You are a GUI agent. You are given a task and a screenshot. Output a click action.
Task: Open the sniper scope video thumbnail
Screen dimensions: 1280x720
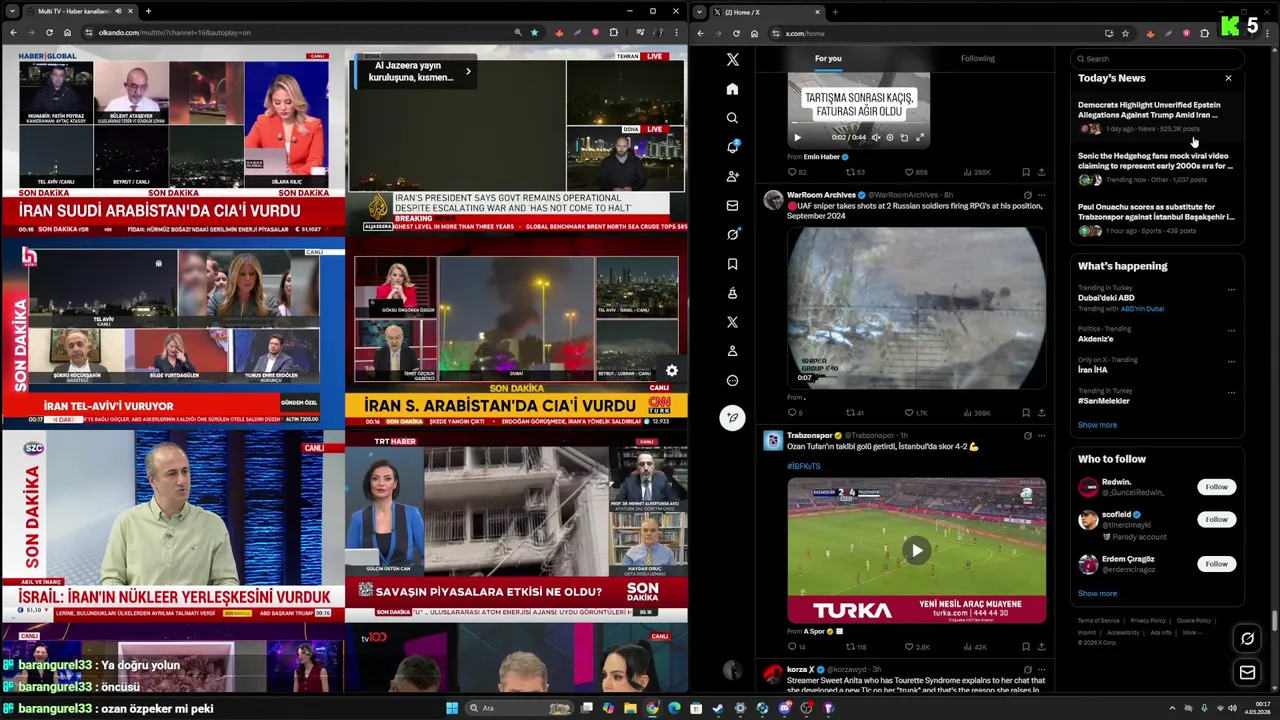click(916, 308)
